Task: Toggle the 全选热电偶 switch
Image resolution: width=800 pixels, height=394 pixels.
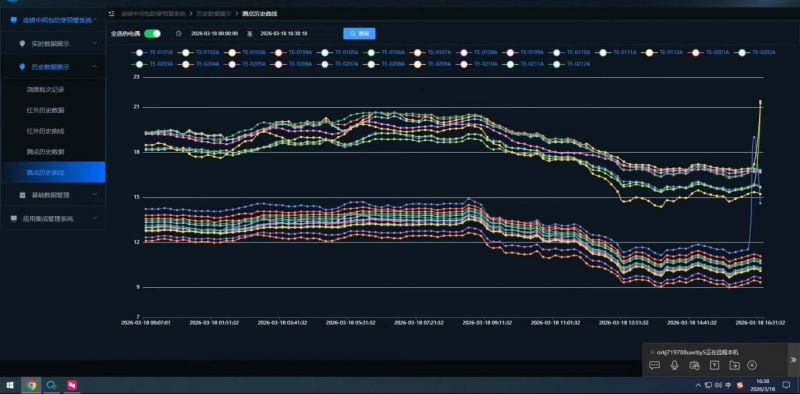Action: pyautogui.click(x=153, y=34)
